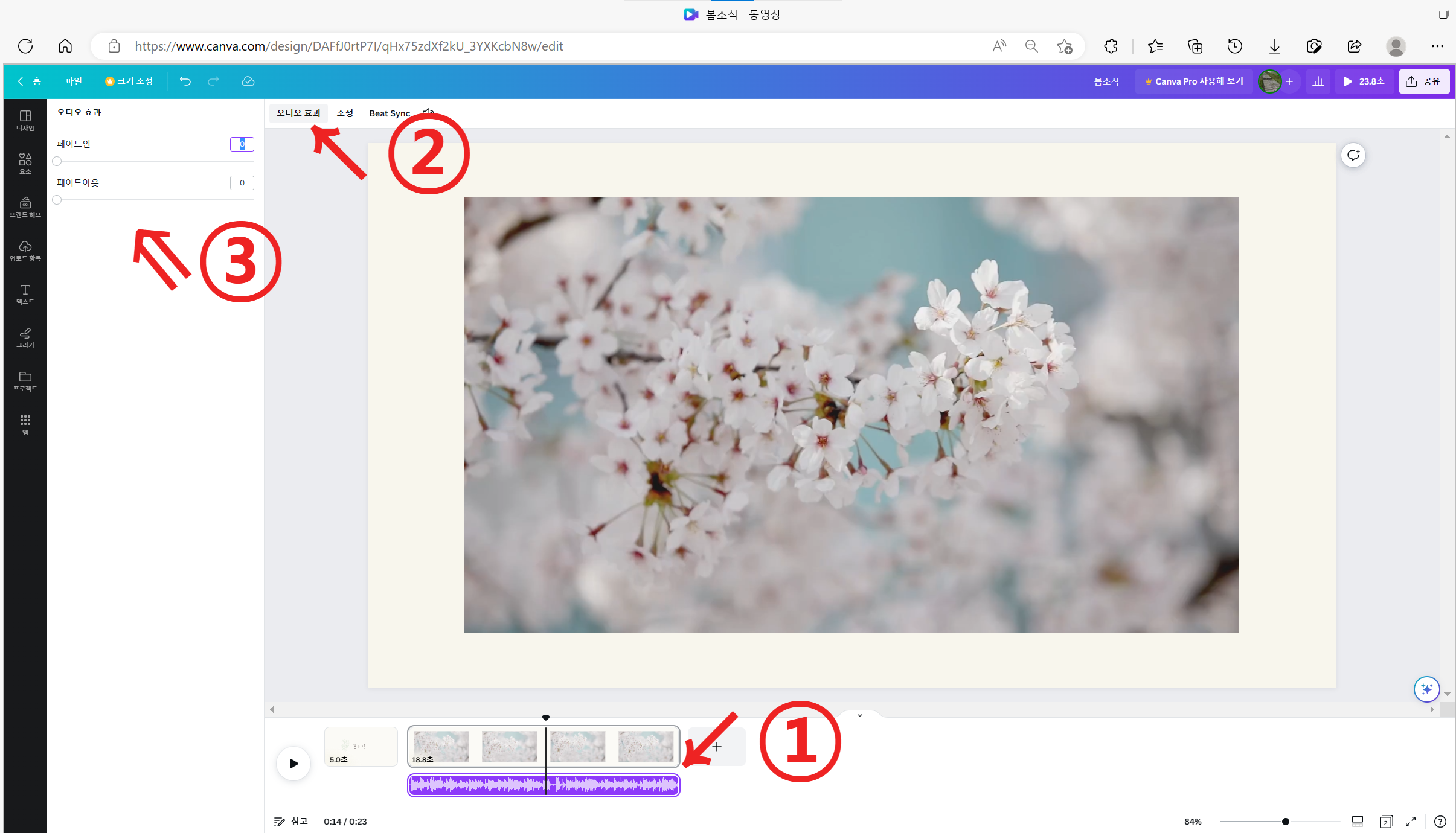Open the help question mark icon
Viewport: 1456px width, 833px height.
pyautogui.click(x=1440, y=821)
